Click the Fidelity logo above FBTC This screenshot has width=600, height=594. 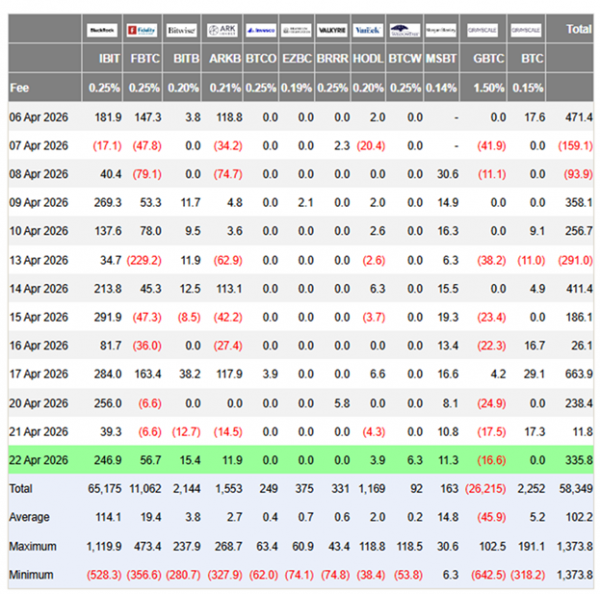coord(142,30)
